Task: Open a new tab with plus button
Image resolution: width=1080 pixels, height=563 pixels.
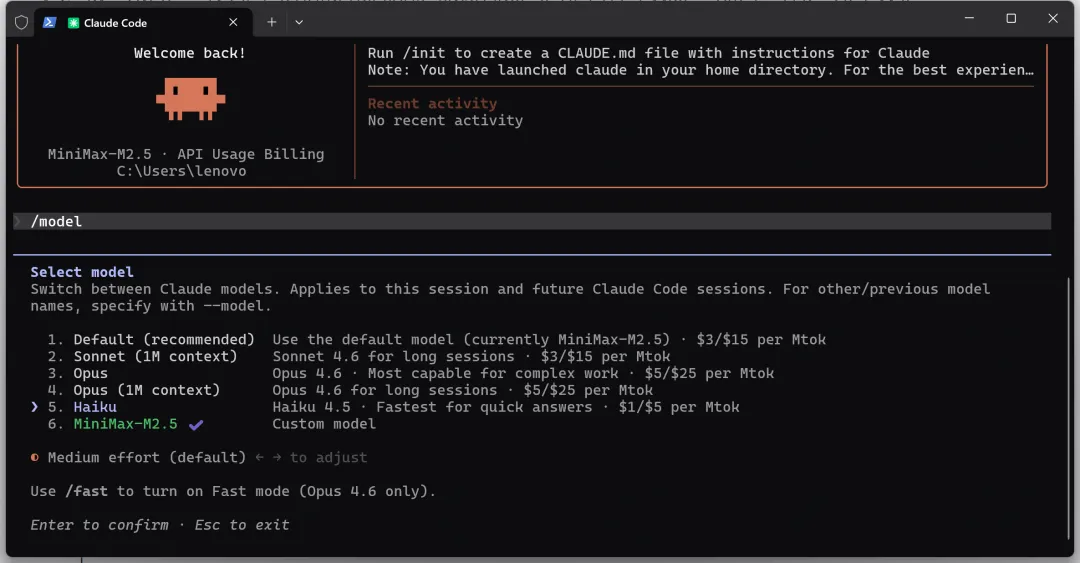Action: 272,22
